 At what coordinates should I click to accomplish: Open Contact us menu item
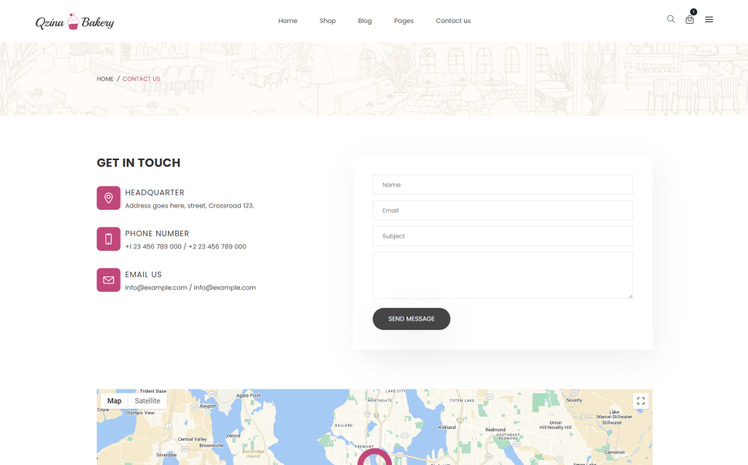click(x=453, y=21)
